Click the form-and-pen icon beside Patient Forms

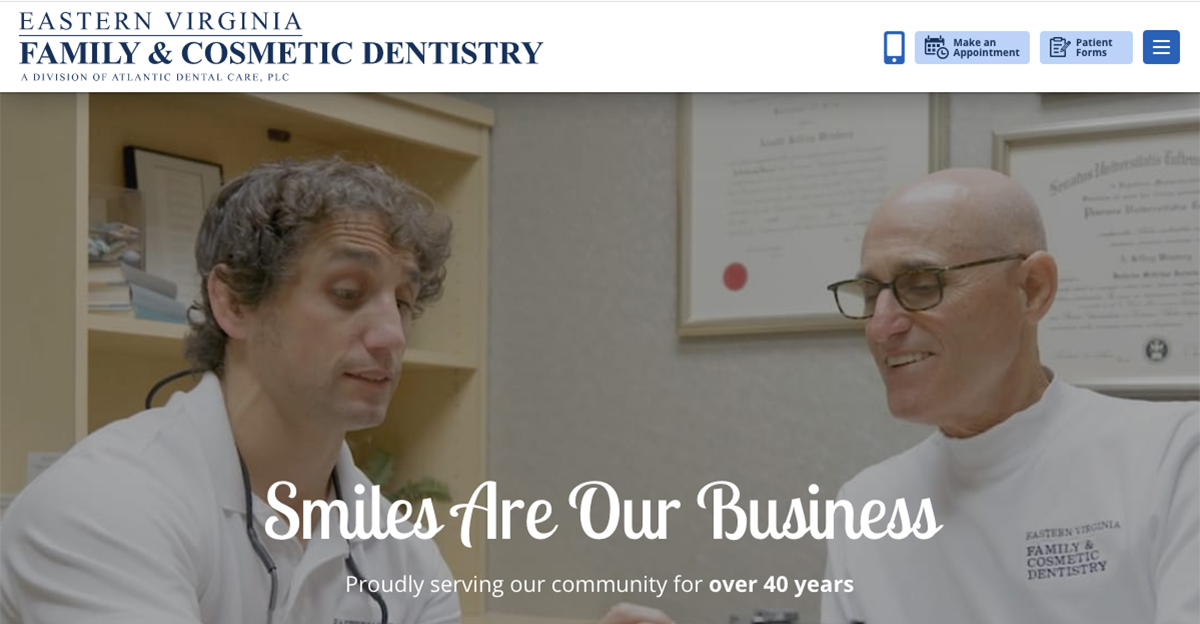point(1060,47)
